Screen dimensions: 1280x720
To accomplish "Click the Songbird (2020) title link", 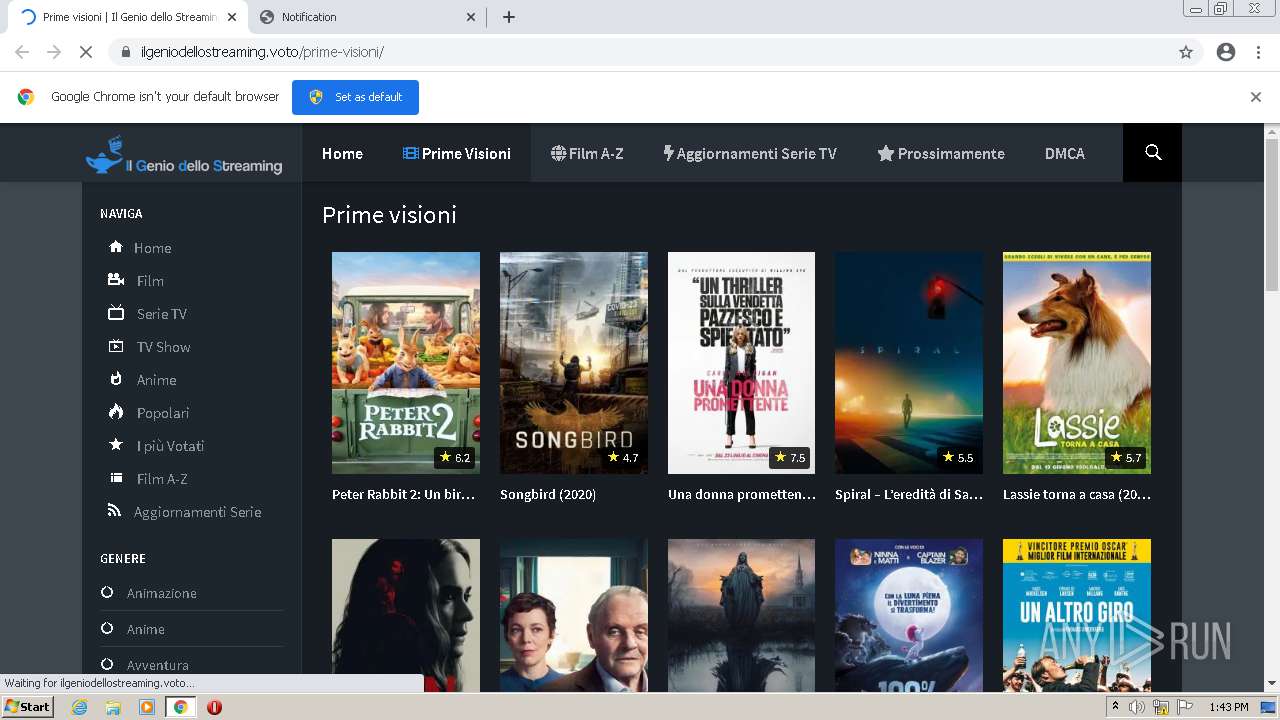I will (x=548, y=494).
